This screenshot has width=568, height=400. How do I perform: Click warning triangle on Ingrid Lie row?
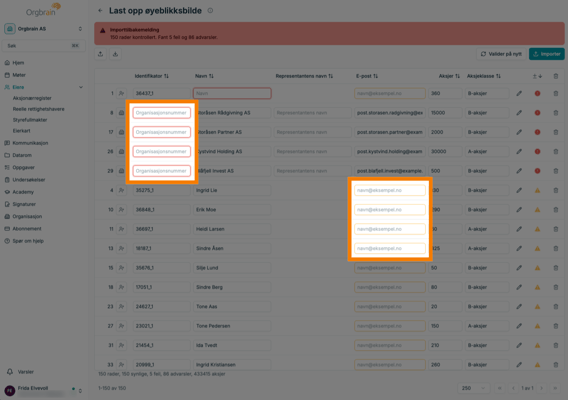point(537,190)
